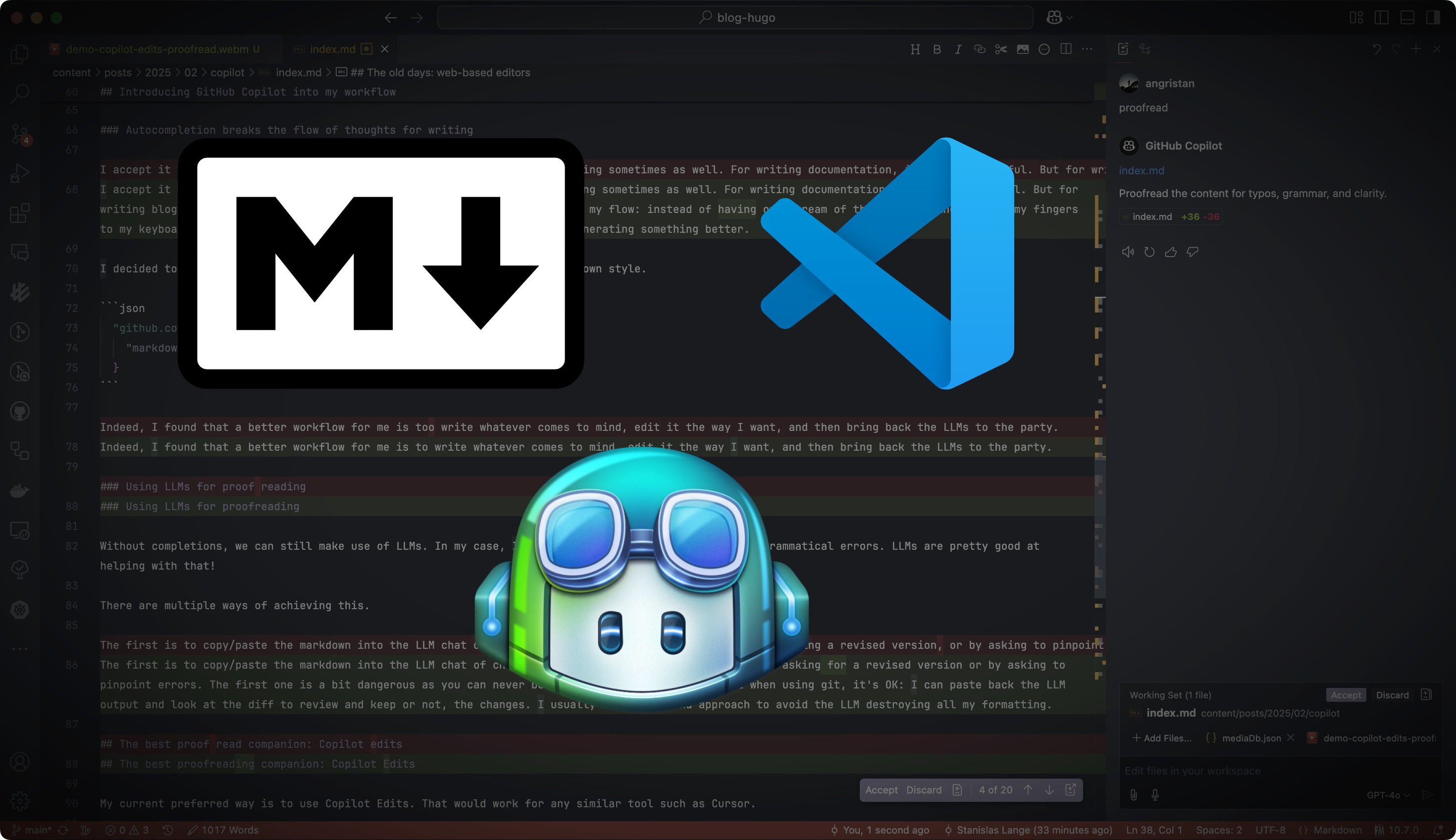This screenshot has width=1456, height=840.
Task: Discard the change in the floating editor toolbar
Action: point(924,790)
